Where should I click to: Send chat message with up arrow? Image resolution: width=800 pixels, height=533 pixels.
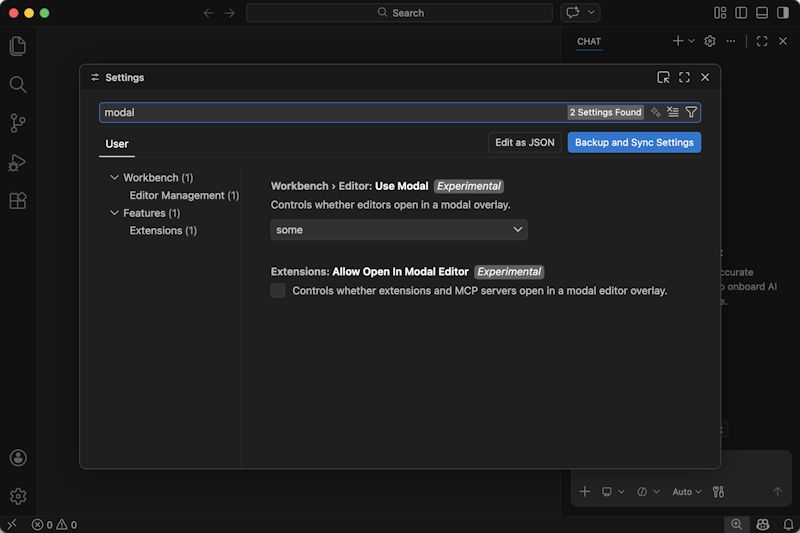pyautogui.click(x=777, y=492)
